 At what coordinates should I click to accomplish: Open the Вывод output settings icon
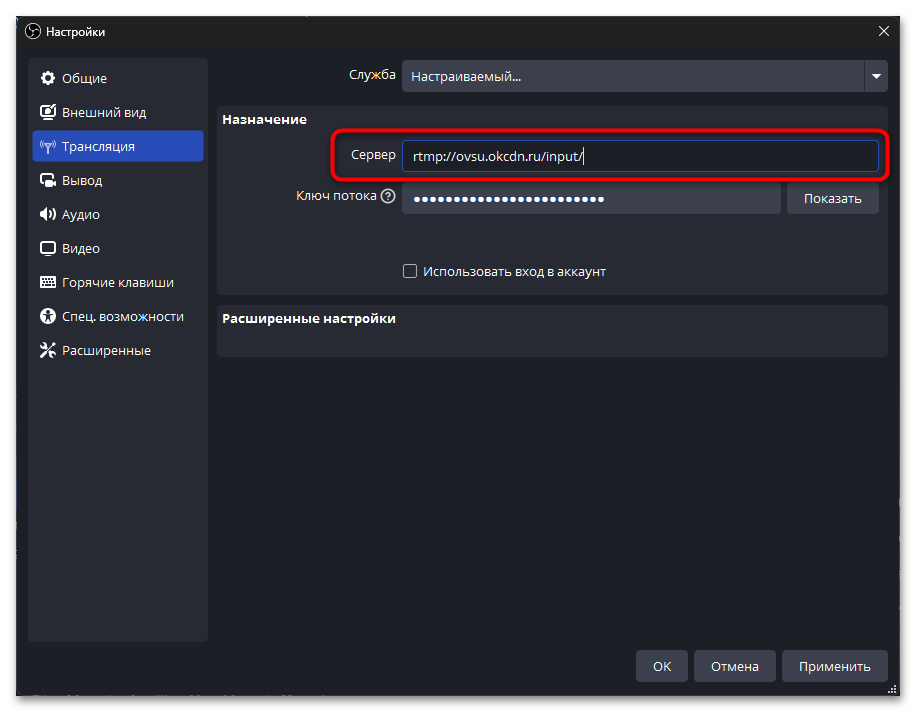click(47, 181)
